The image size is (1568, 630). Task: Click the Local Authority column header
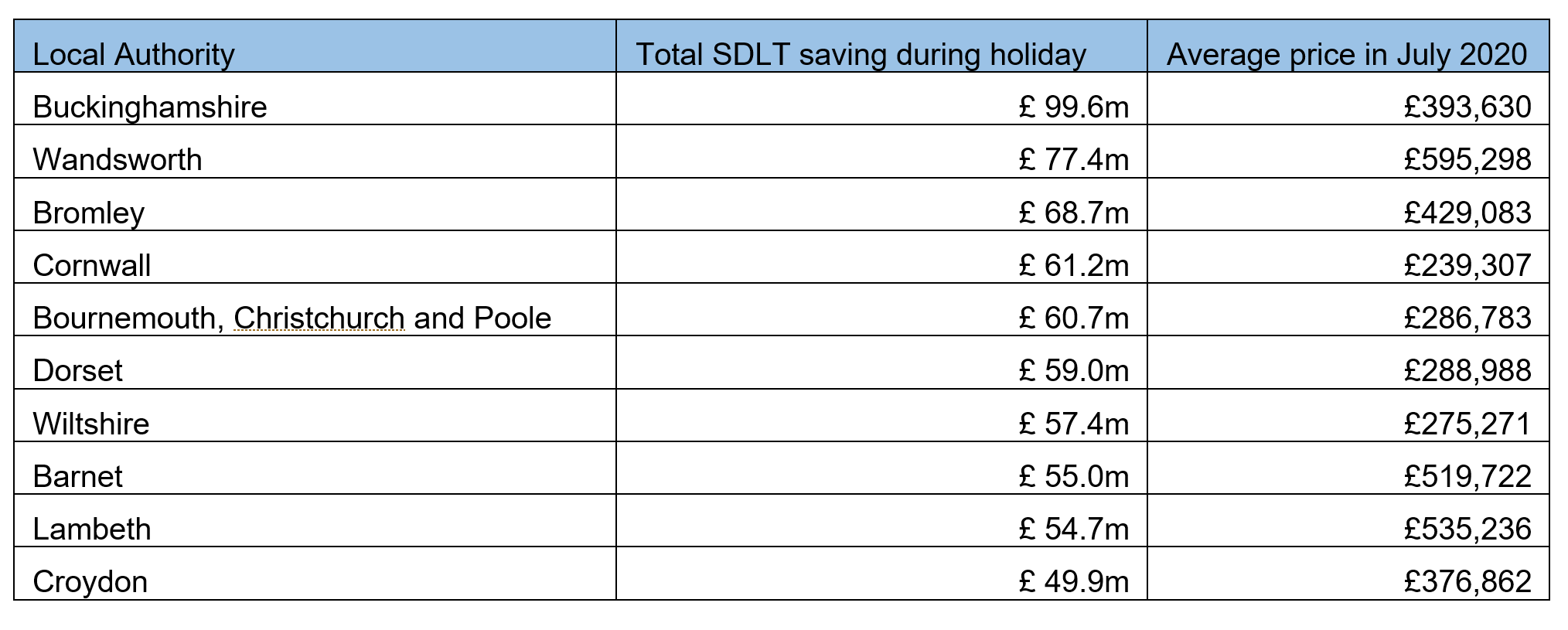(x=133, y=55)
